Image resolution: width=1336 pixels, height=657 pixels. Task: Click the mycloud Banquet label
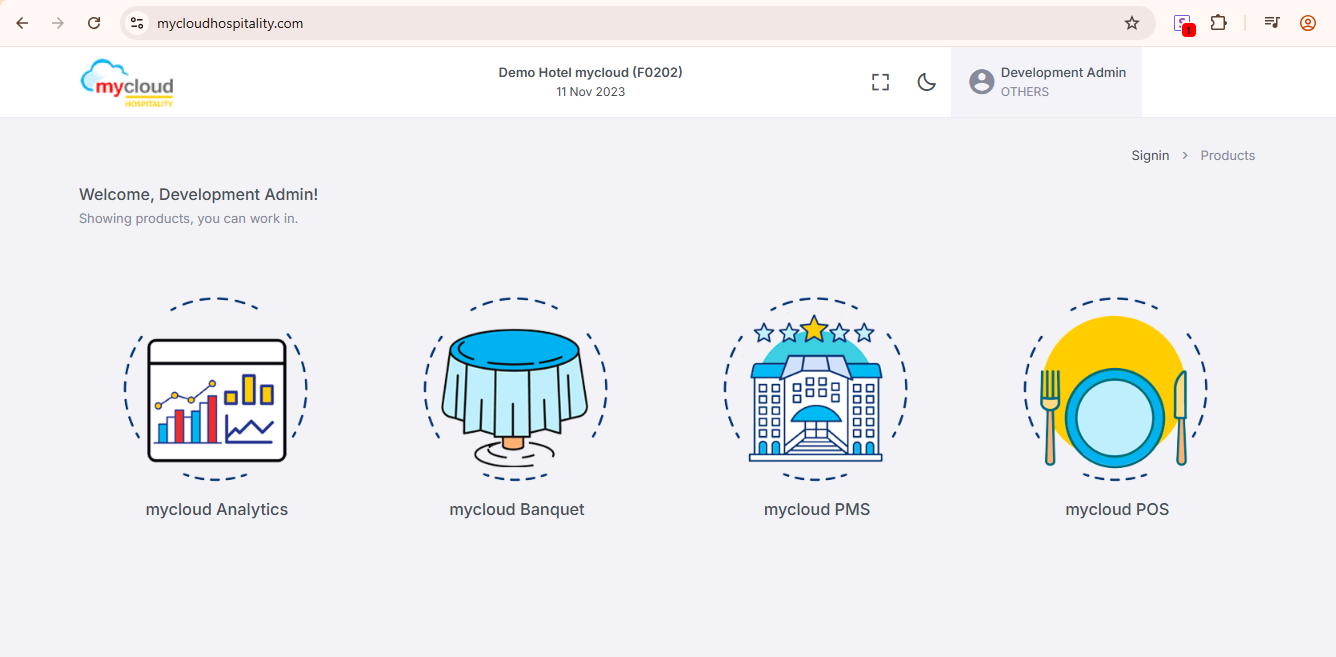(517, 509)
